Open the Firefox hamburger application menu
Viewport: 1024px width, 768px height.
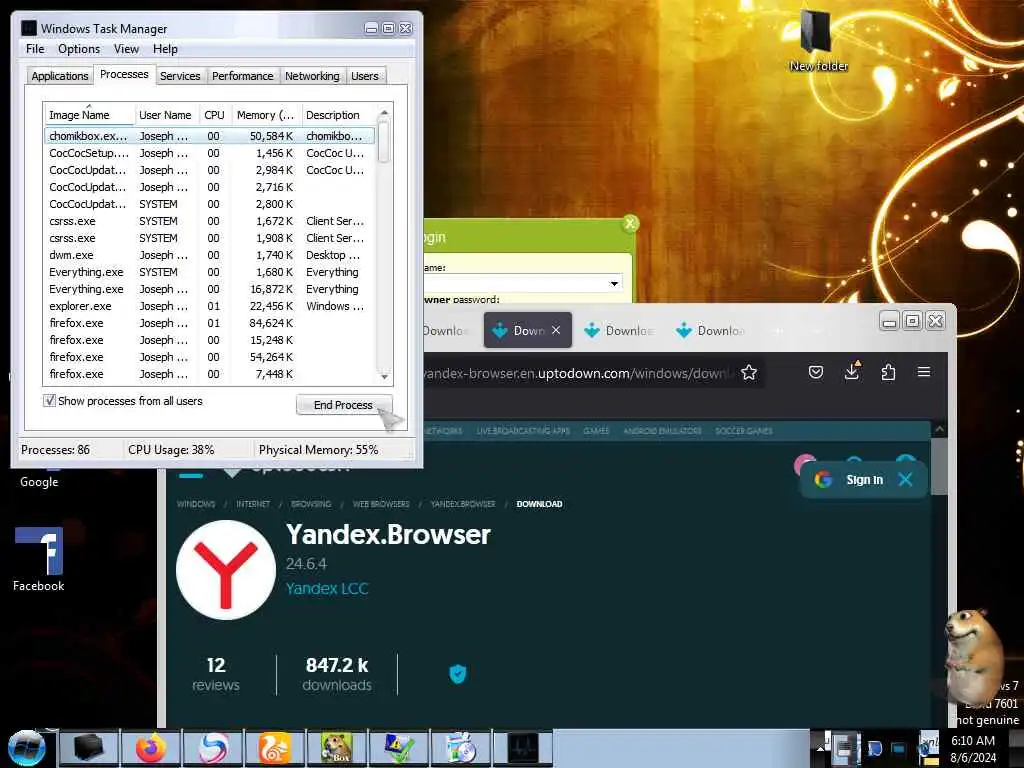pos(923,372)
